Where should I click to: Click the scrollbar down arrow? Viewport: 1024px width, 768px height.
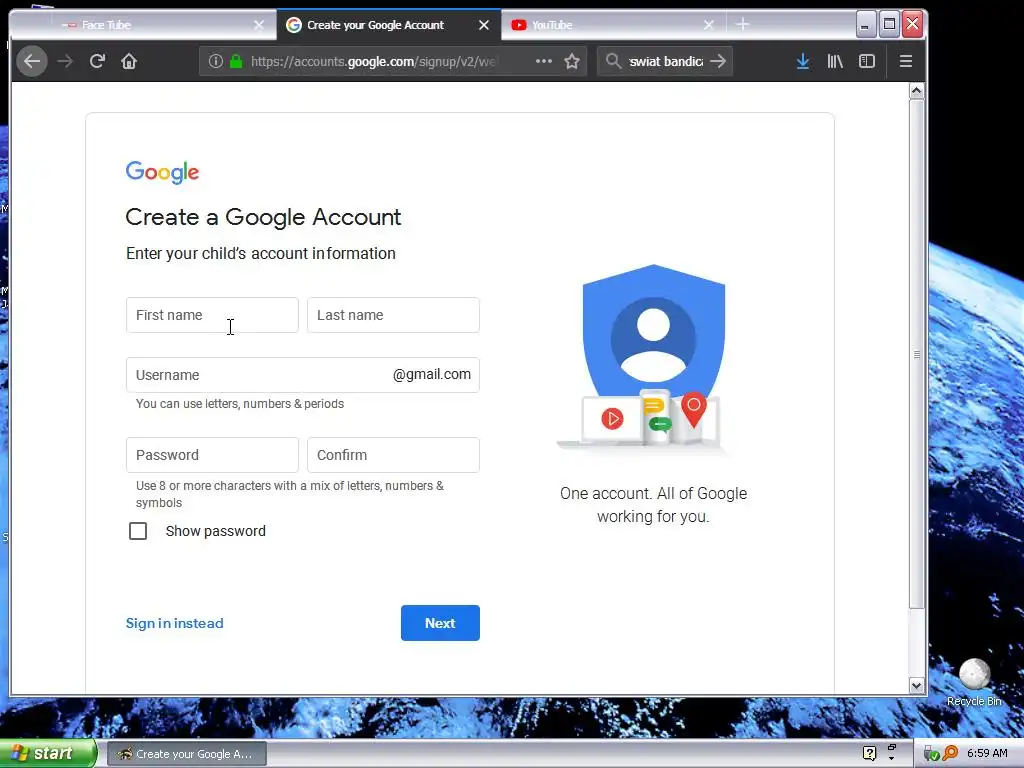(916, 686)
